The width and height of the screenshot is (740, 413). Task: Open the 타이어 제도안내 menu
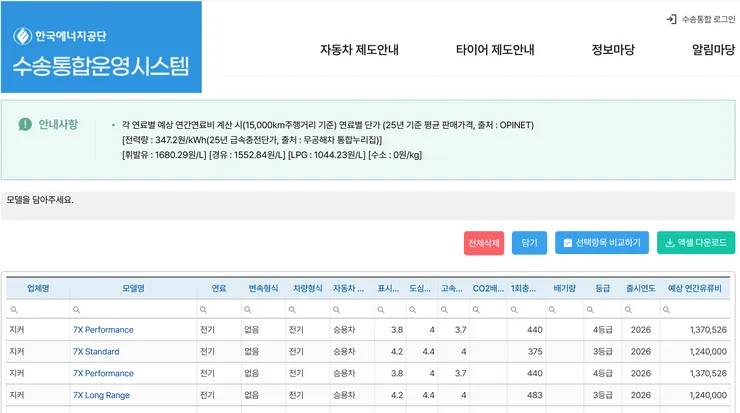tap(495, 50)
